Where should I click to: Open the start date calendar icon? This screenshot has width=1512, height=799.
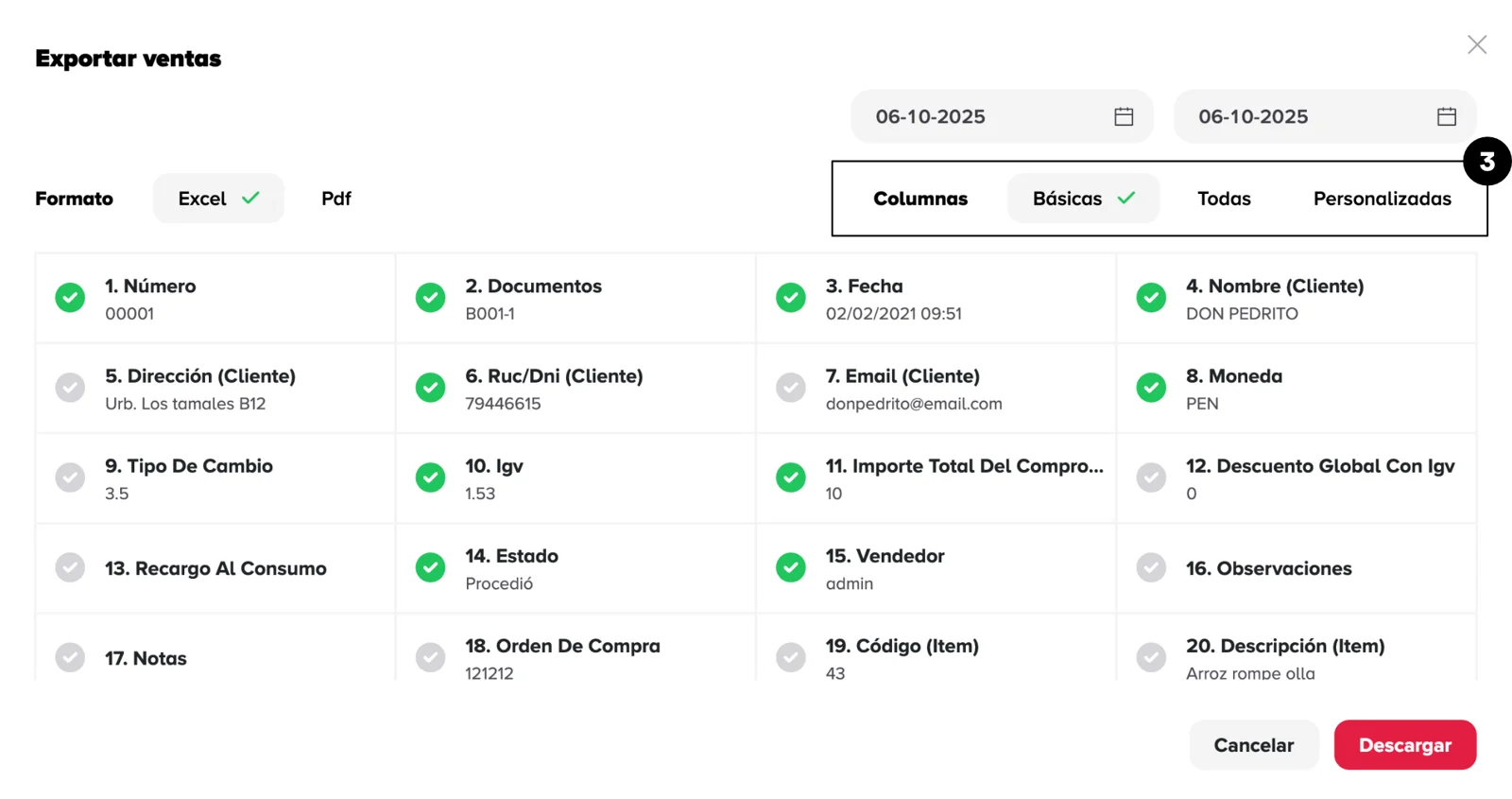pos(1124,116)
